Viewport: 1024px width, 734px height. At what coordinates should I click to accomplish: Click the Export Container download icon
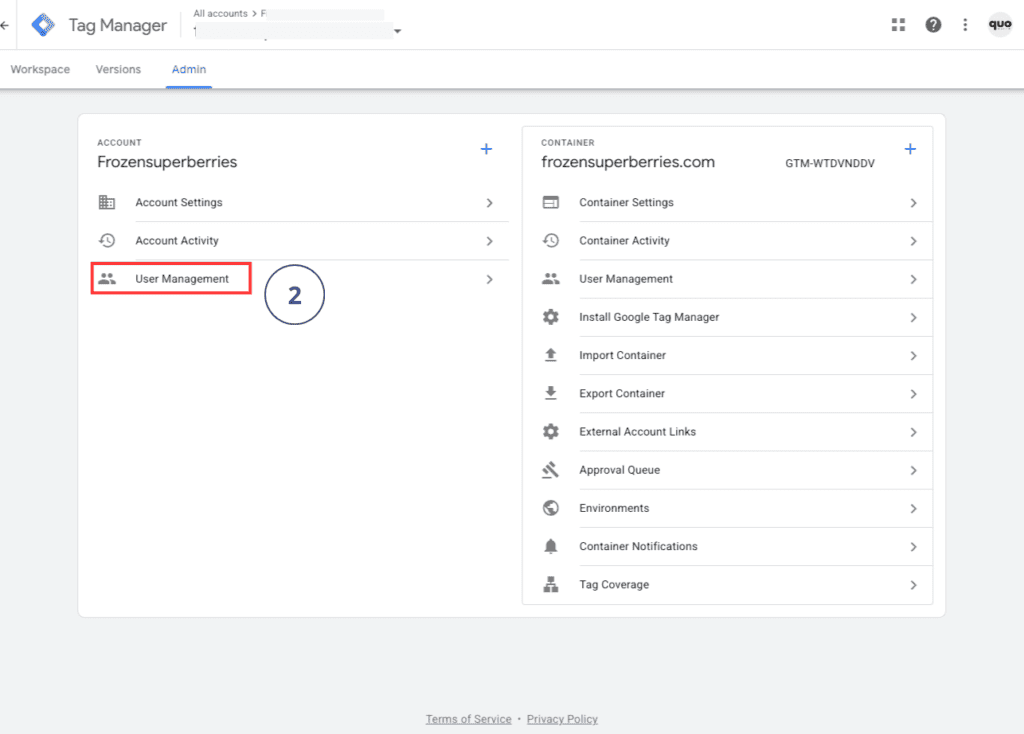coord(551,393)
